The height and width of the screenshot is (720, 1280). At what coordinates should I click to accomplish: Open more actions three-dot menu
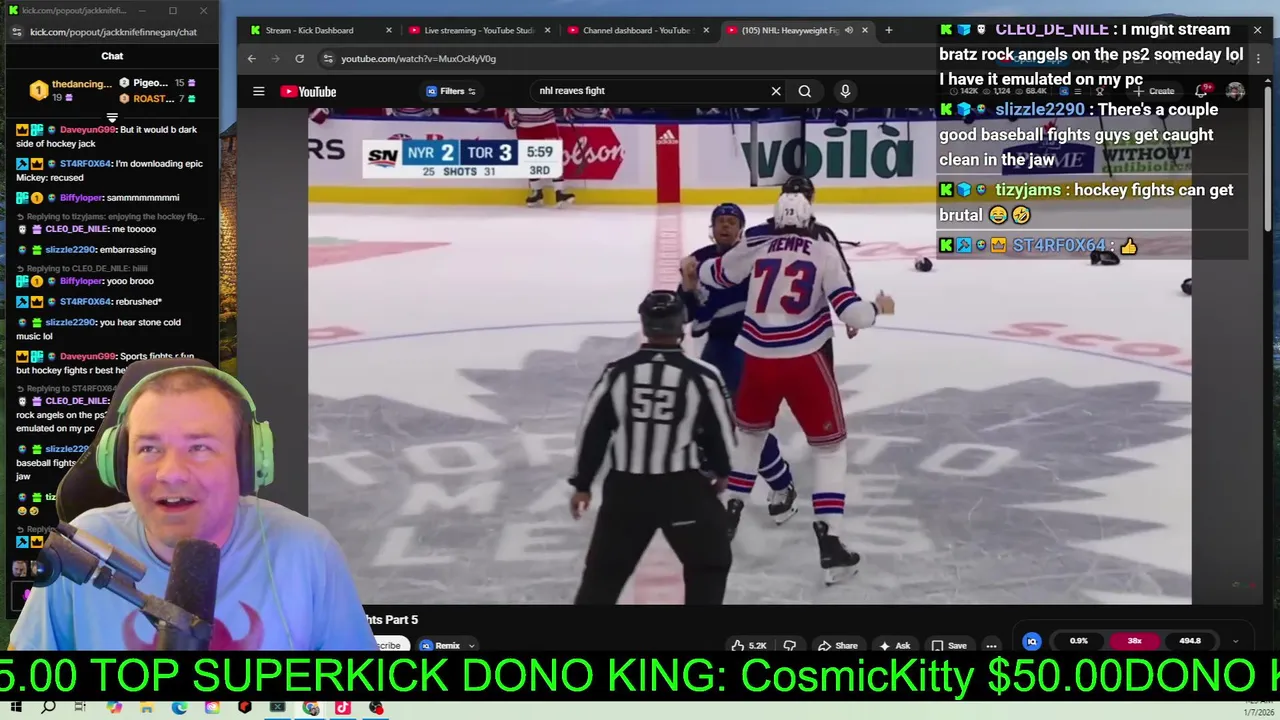click(991, 646)
